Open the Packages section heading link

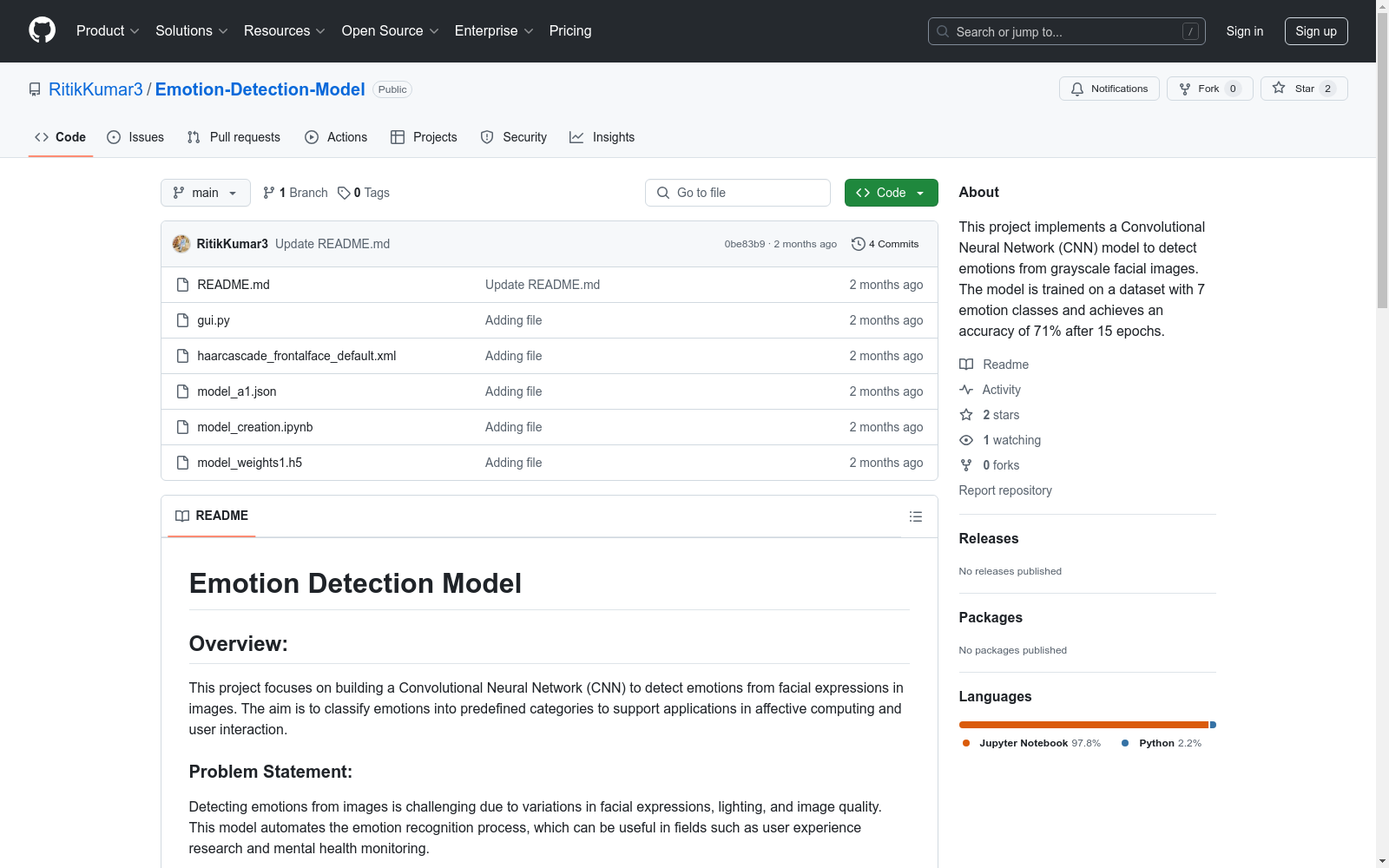[x=991, y=617]
